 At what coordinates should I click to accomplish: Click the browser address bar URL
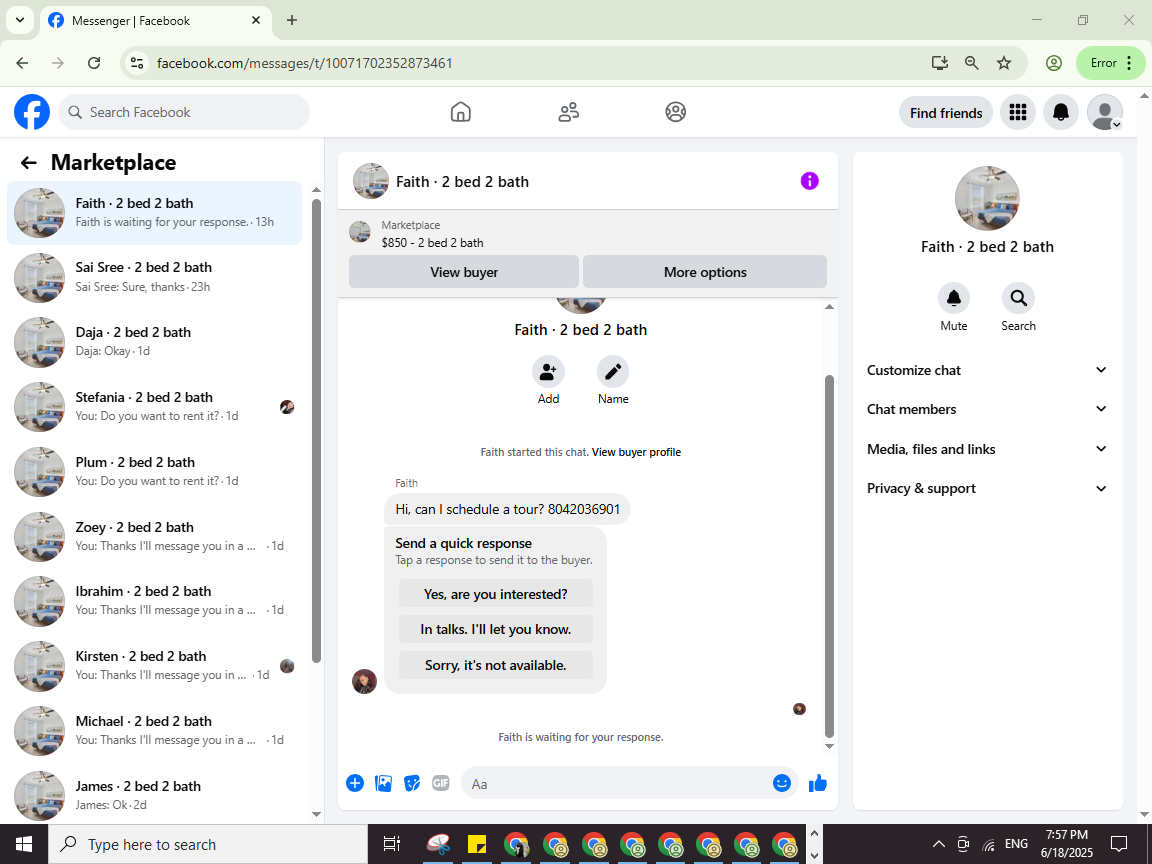pyautogui.click(x=304, y=63)
